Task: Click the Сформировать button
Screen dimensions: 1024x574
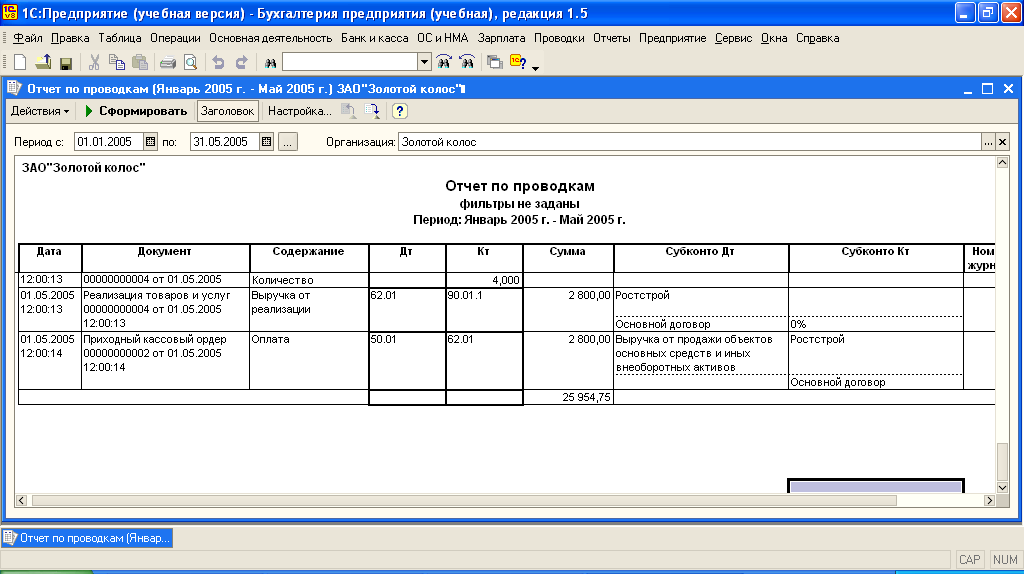Action: click(x=136, y=111)
